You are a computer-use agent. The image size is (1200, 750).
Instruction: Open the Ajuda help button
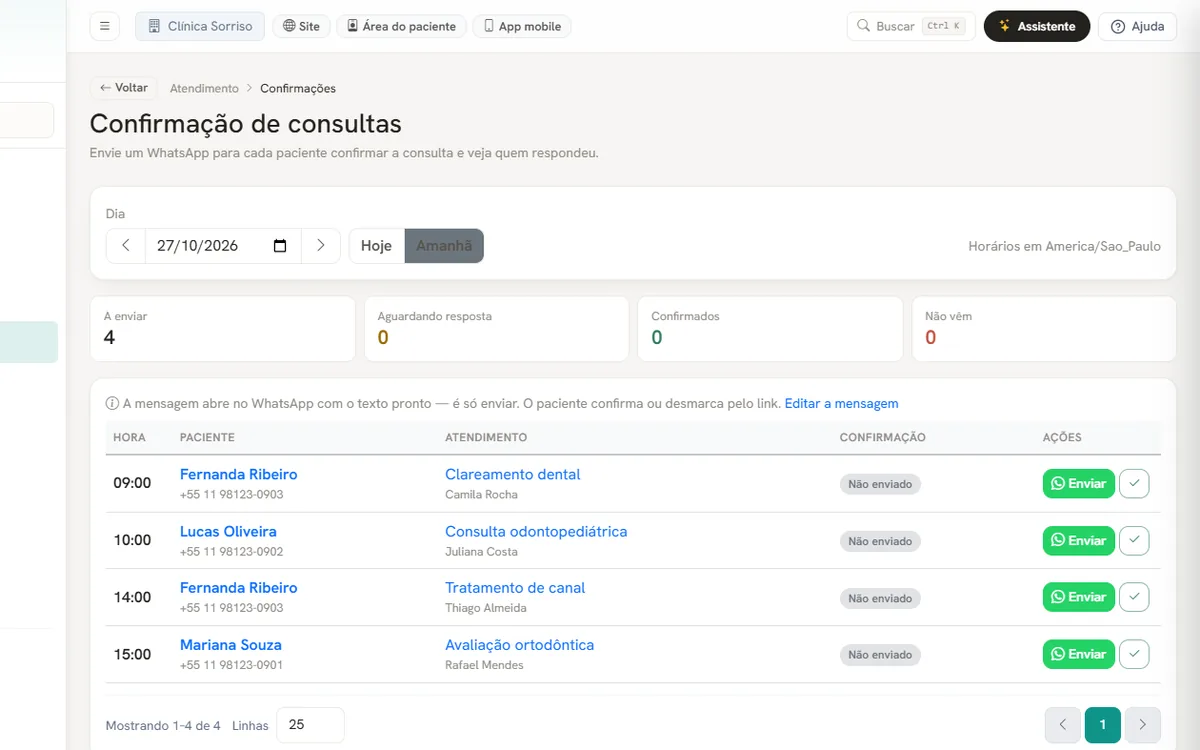coord(1137,26)
